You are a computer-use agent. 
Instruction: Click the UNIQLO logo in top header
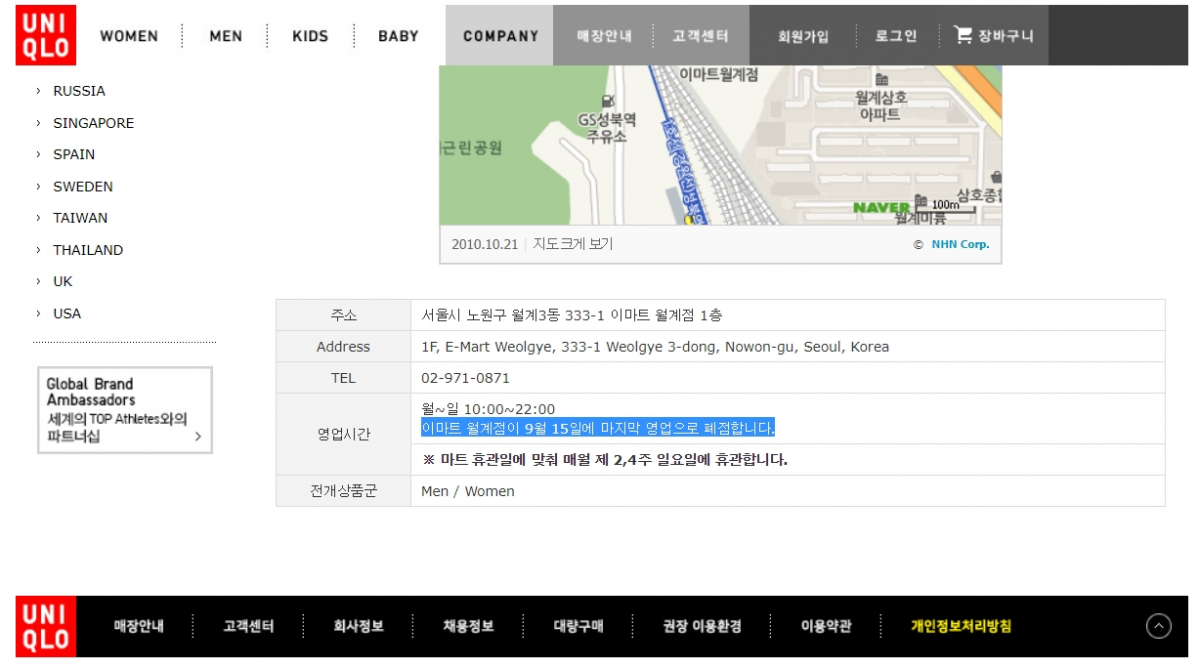(x=45, y=35)
